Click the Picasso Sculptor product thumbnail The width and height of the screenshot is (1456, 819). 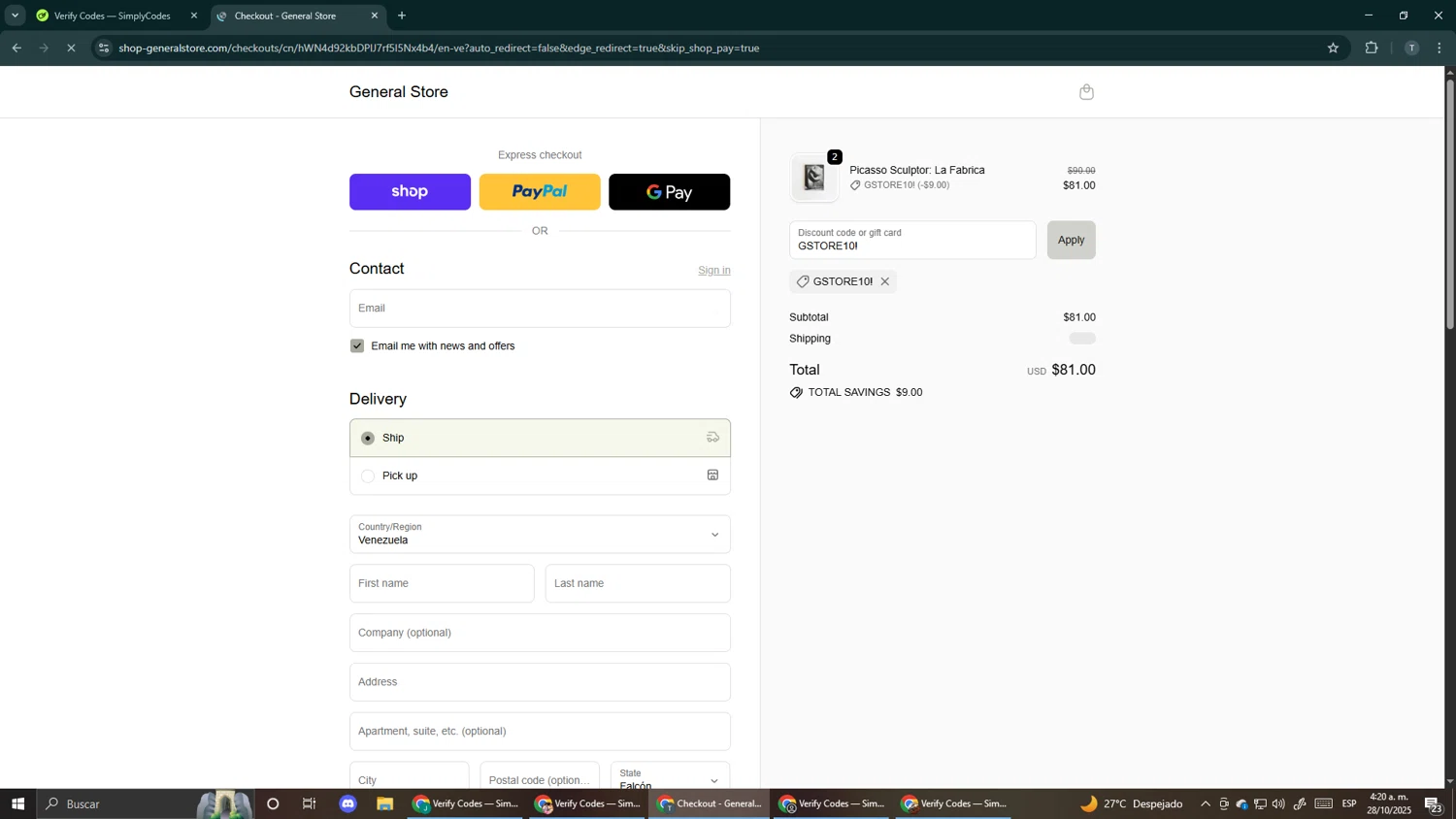pyautogui.click(x=814, y=178)
